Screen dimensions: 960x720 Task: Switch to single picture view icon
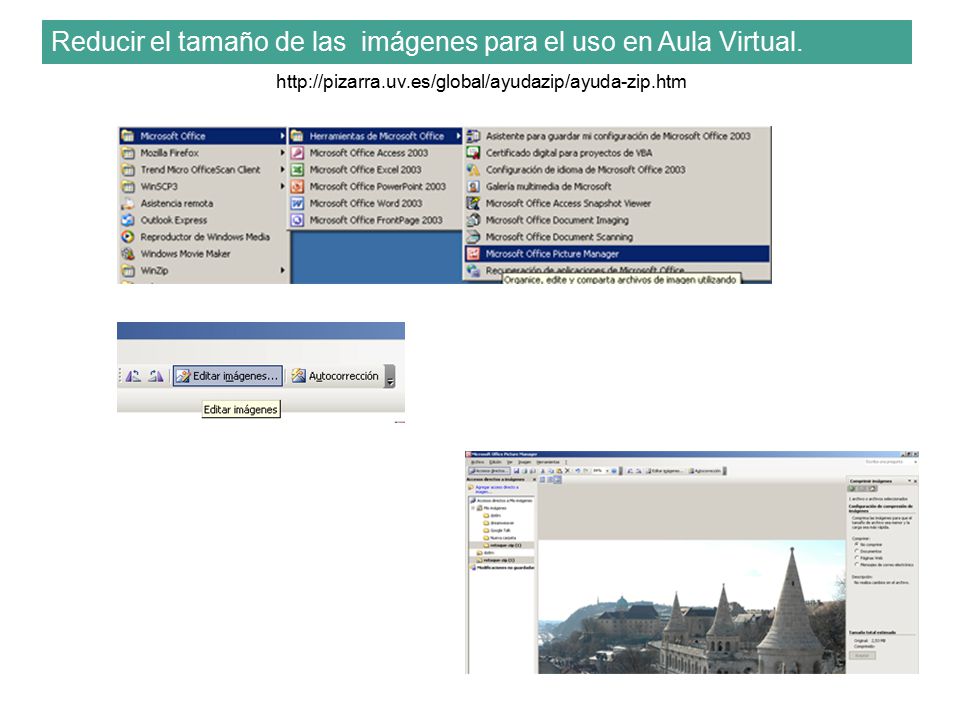coord(558,479)
